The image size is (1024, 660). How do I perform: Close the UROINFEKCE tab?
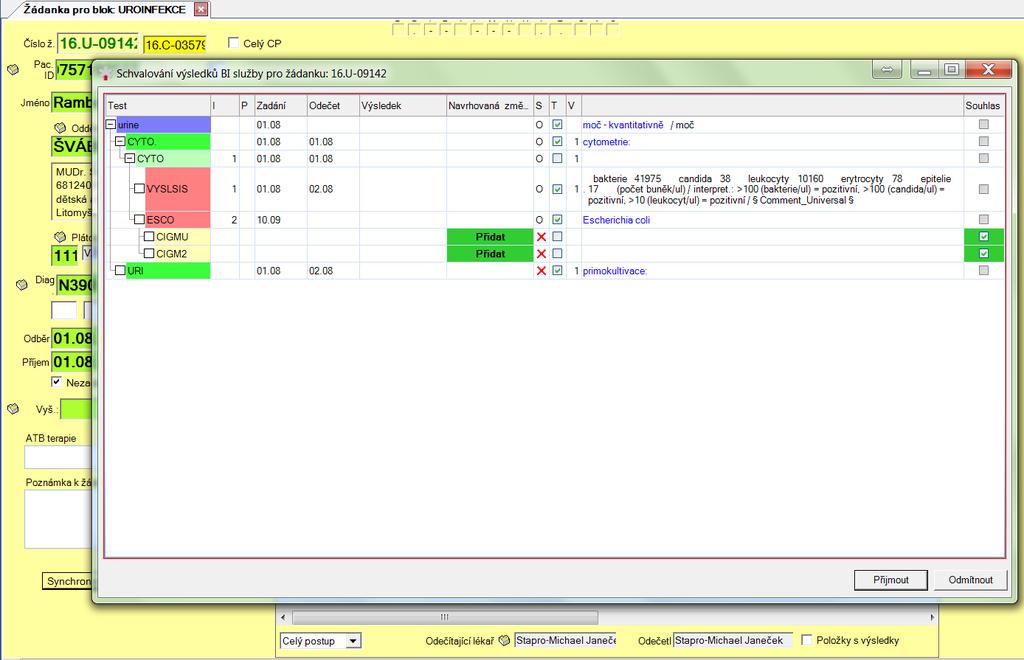(x=201, y=9)
